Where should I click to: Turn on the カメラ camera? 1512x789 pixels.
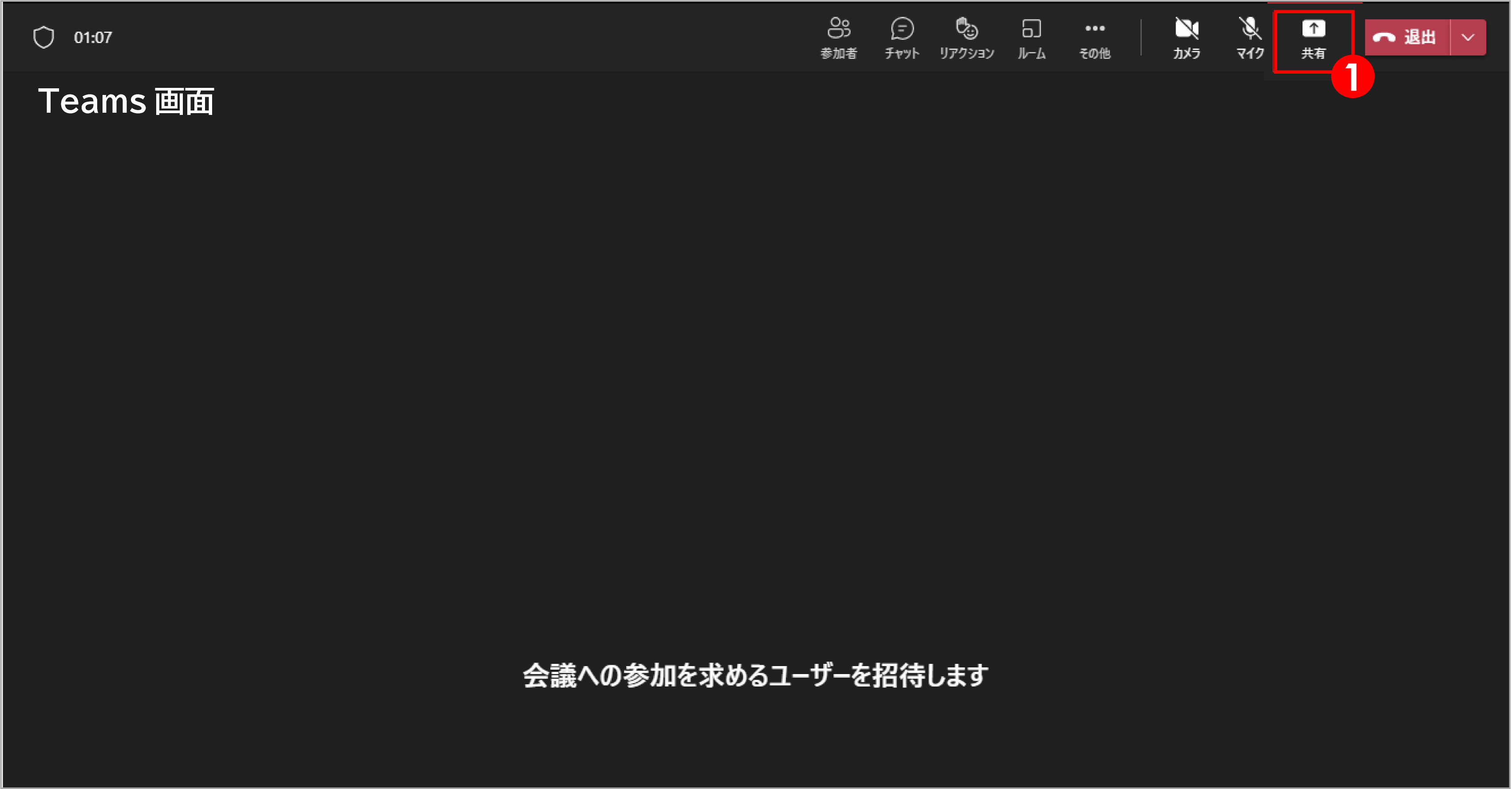pos(1187,38)
